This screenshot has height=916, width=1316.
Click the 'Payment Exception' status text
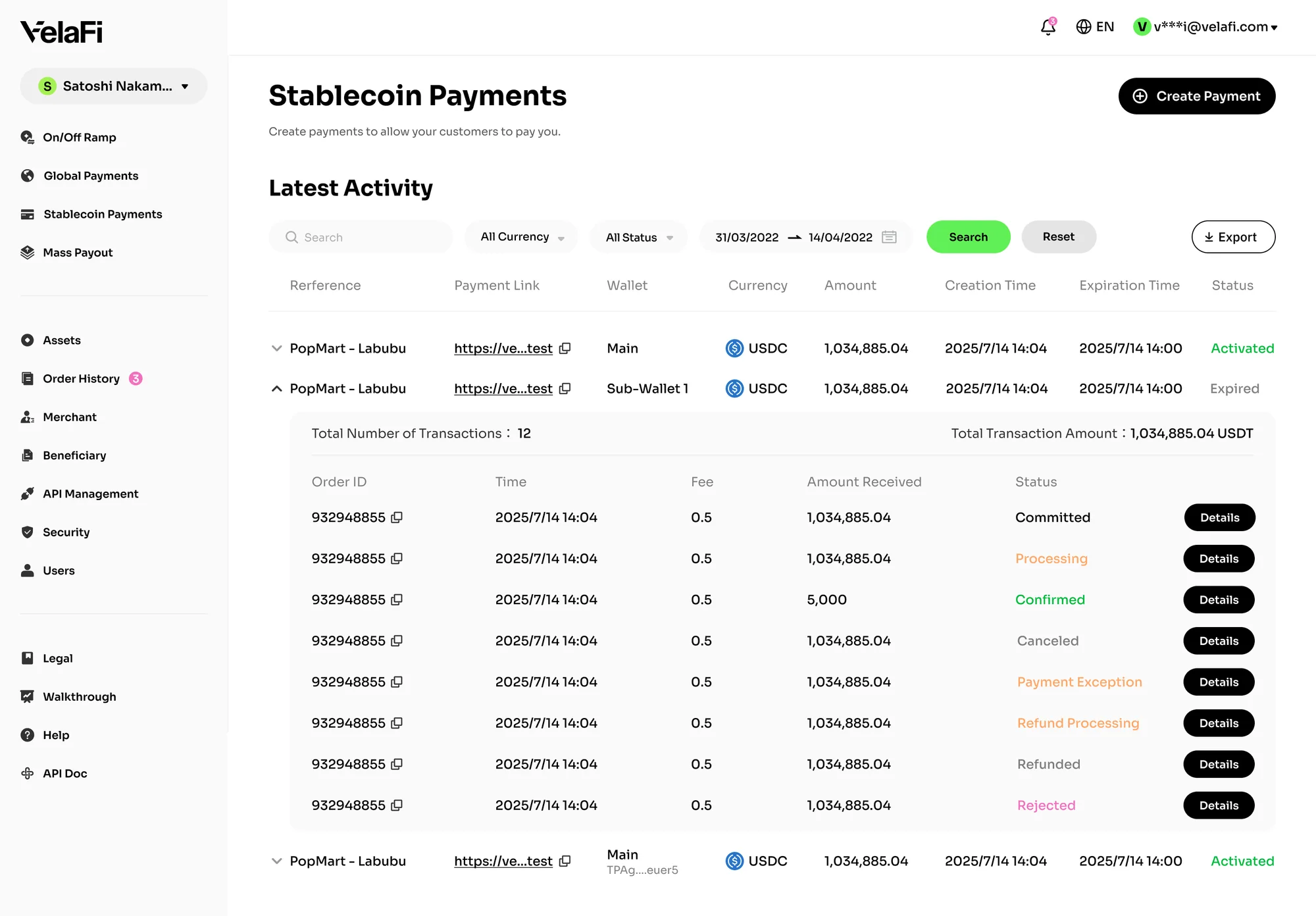[x=1079, y=682]
